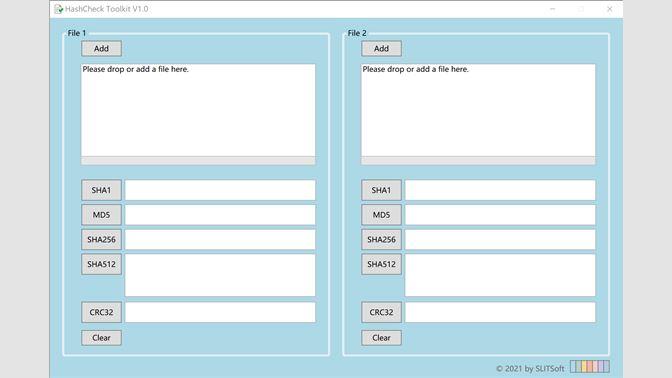Compute MD5 hash for File 1
The width and height of the screenshot is (672, 378).
pos(102,215)
